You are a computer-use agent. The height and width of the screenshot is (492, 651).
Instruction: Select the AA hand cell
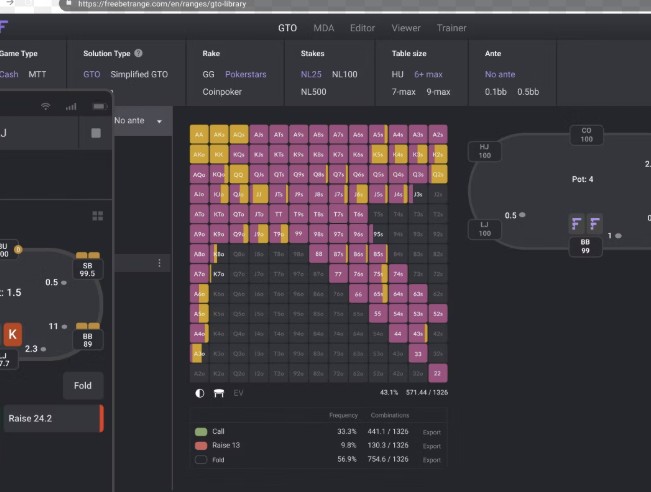coord(199,135)
